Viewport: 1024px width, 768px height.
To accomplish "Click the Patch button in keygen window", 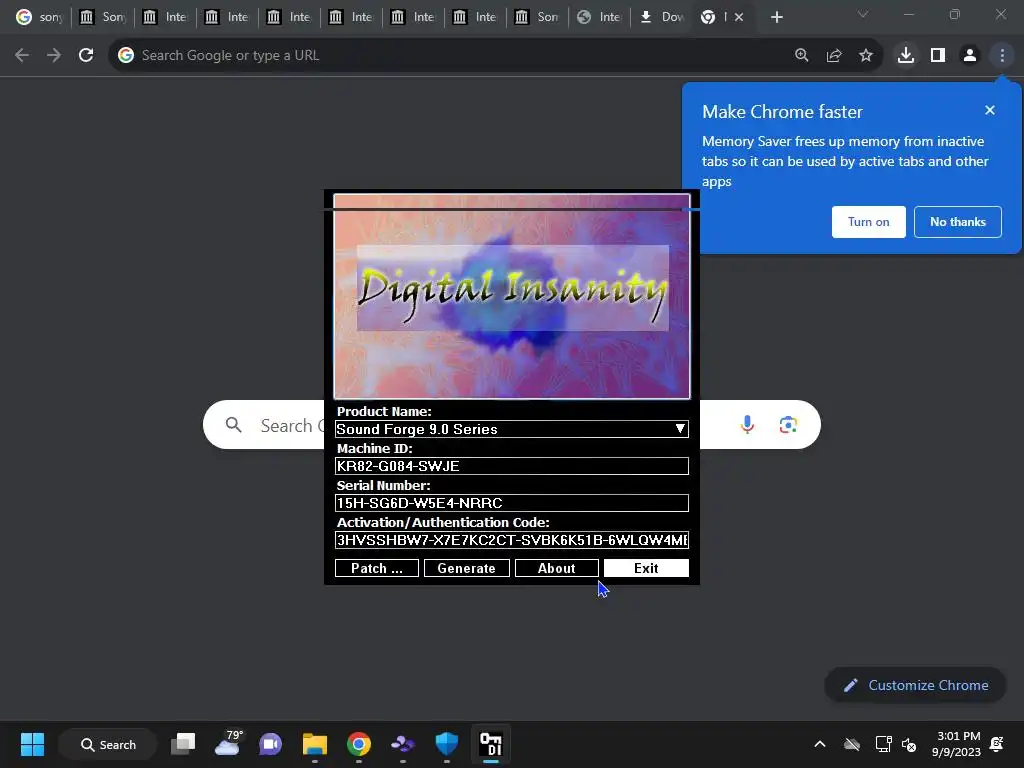I will coord(377,568).
